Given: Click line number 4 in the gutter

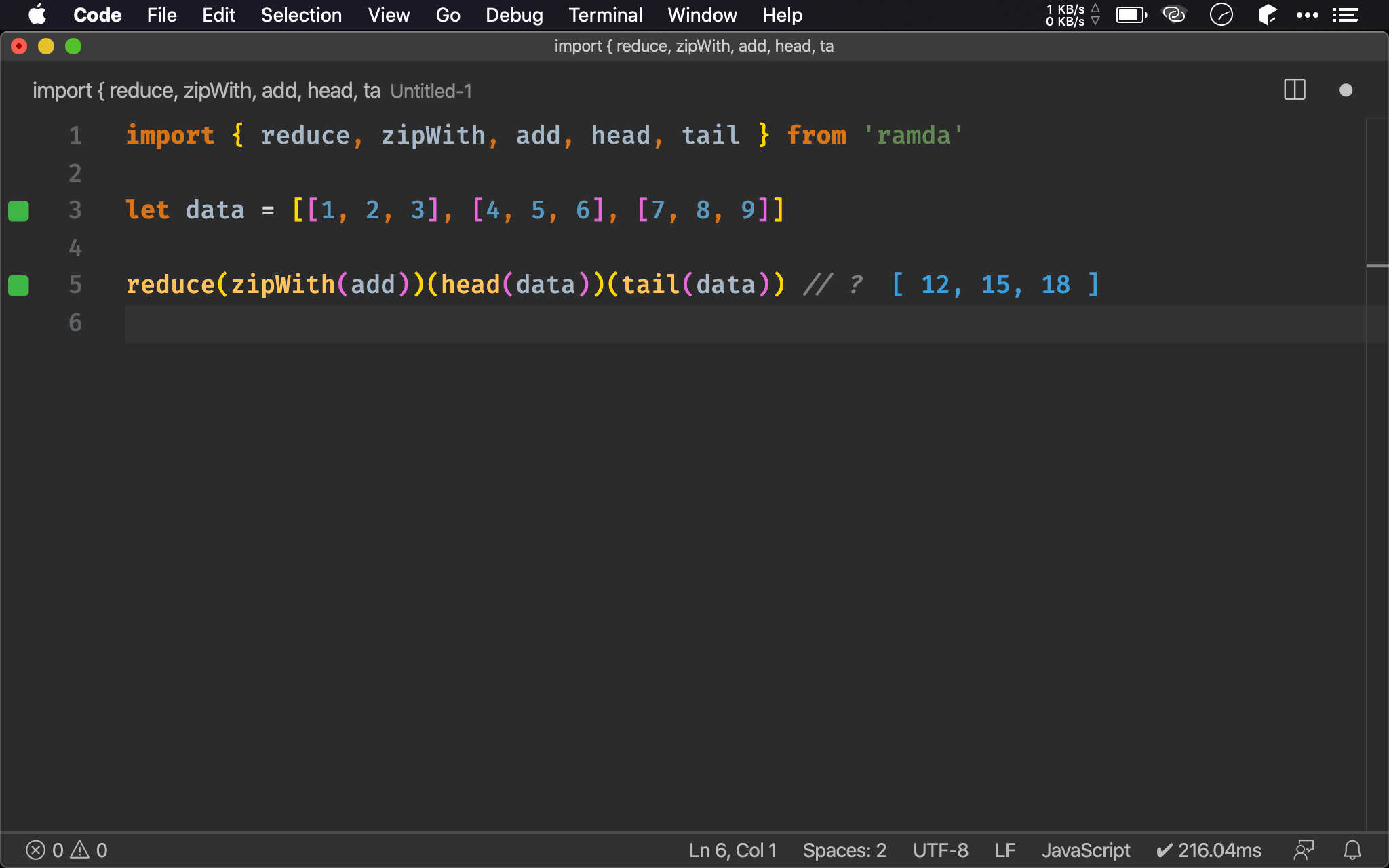Looking at the screenshot, I should click(x=75, y=248).
